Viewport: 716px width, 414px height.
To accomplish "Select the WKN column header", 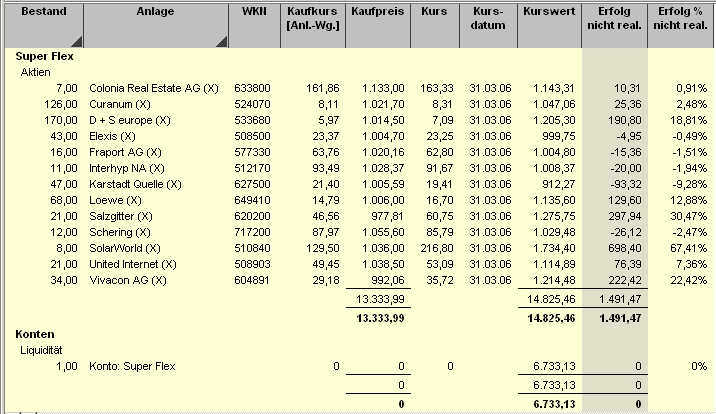I will (x=254, y=26).
